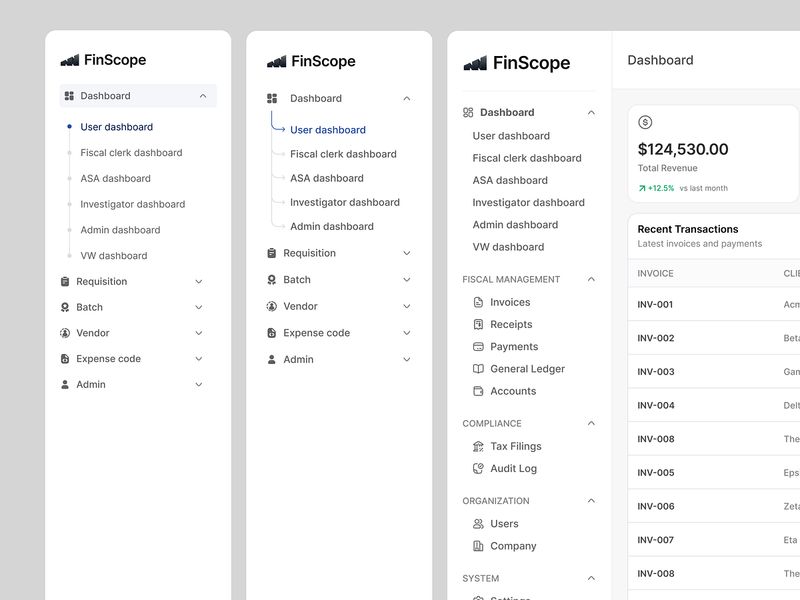Click Dashboard grid icon in middle sidebar
The height and width of the screenshot is (600, 800).
pos(272,98)
